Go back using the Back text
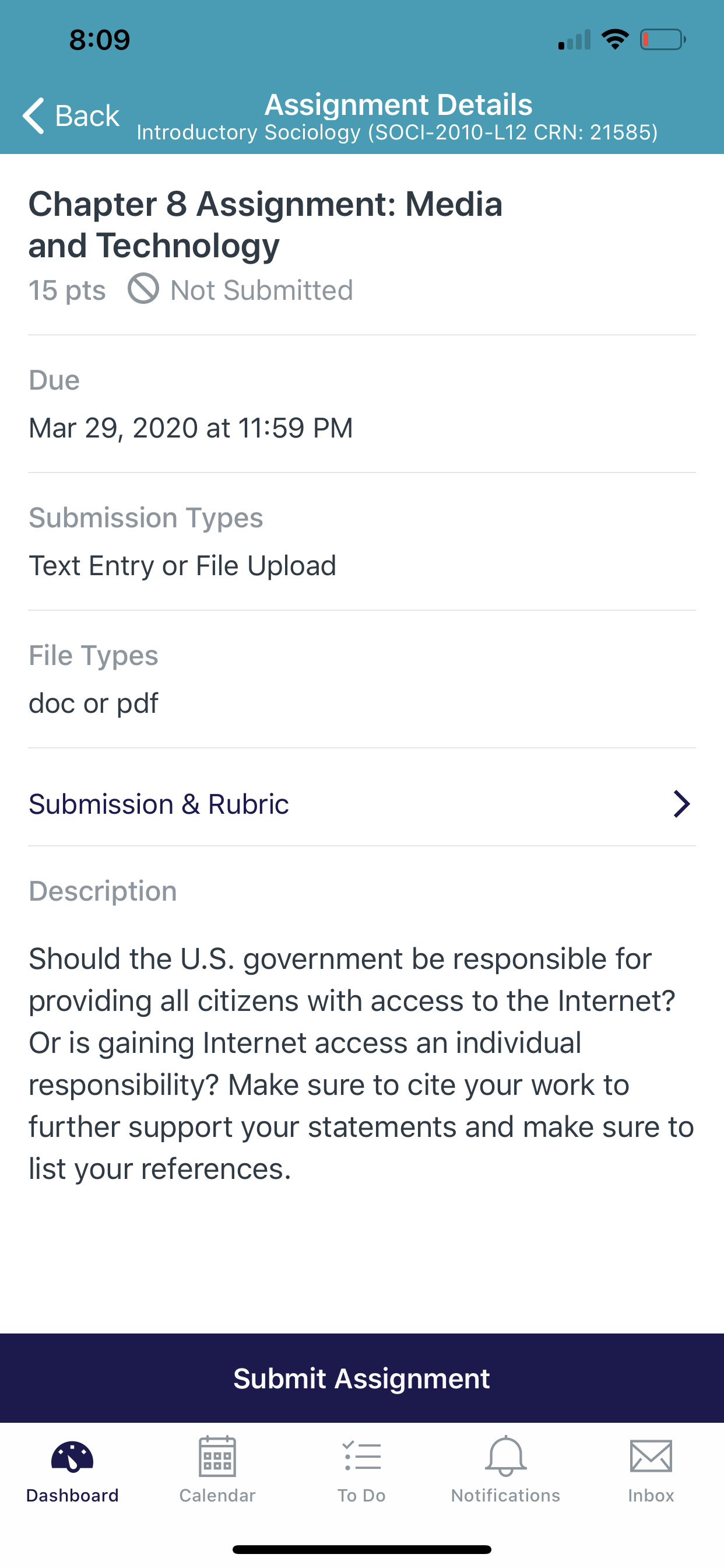 (x=87, y=116)
